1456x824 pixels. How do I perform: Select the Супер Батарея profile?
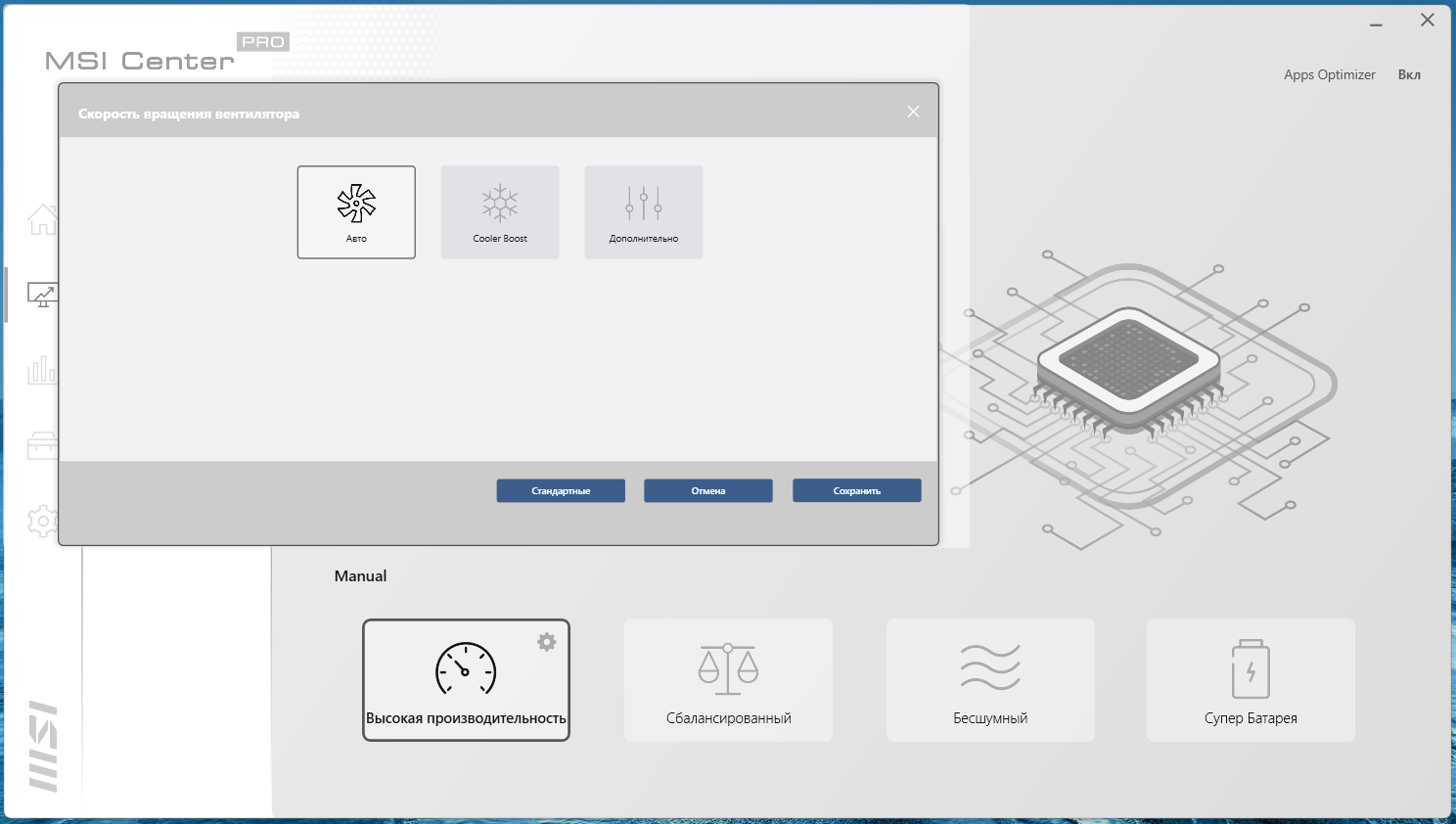pyautogui.click(x=1251, y=680)
